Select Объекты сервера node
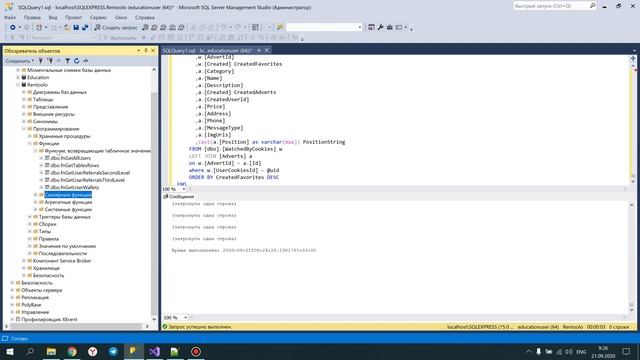 tap(42, 290)
